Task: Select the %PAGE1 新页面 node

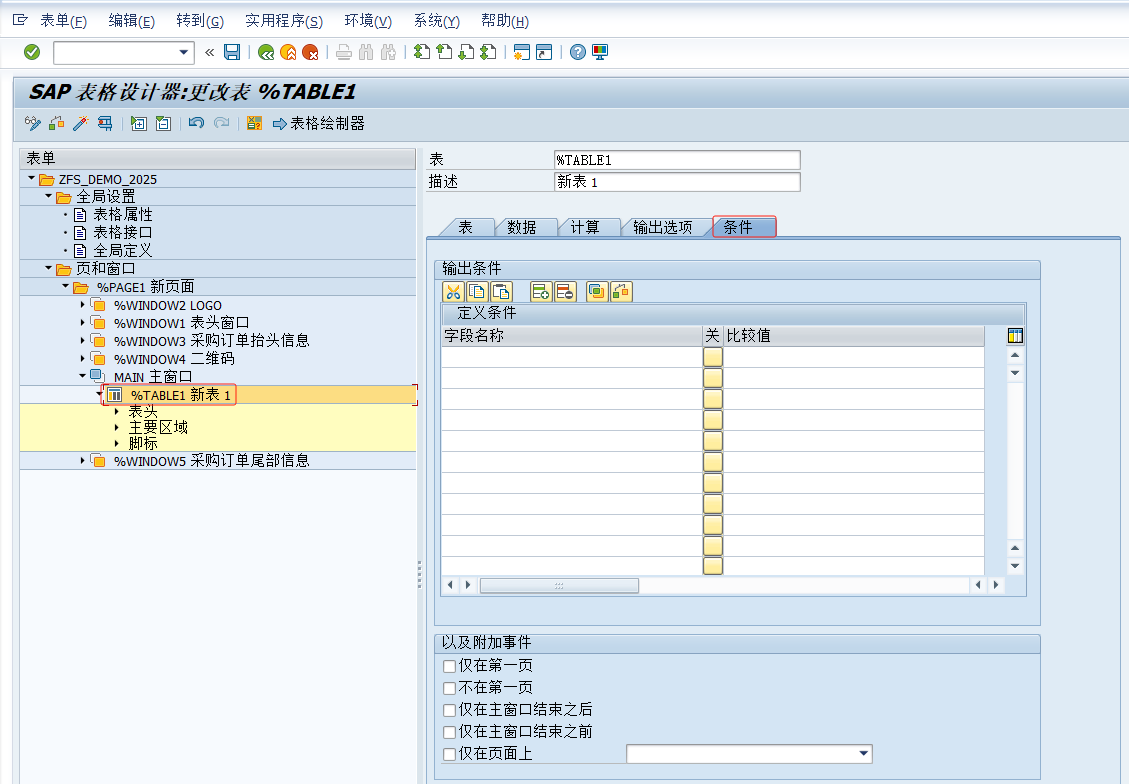Action: coord(145,287)
